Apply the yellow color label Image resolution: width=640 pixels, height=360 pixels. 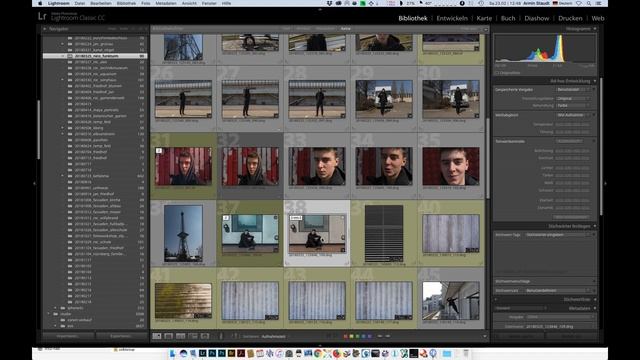(352, 336)
